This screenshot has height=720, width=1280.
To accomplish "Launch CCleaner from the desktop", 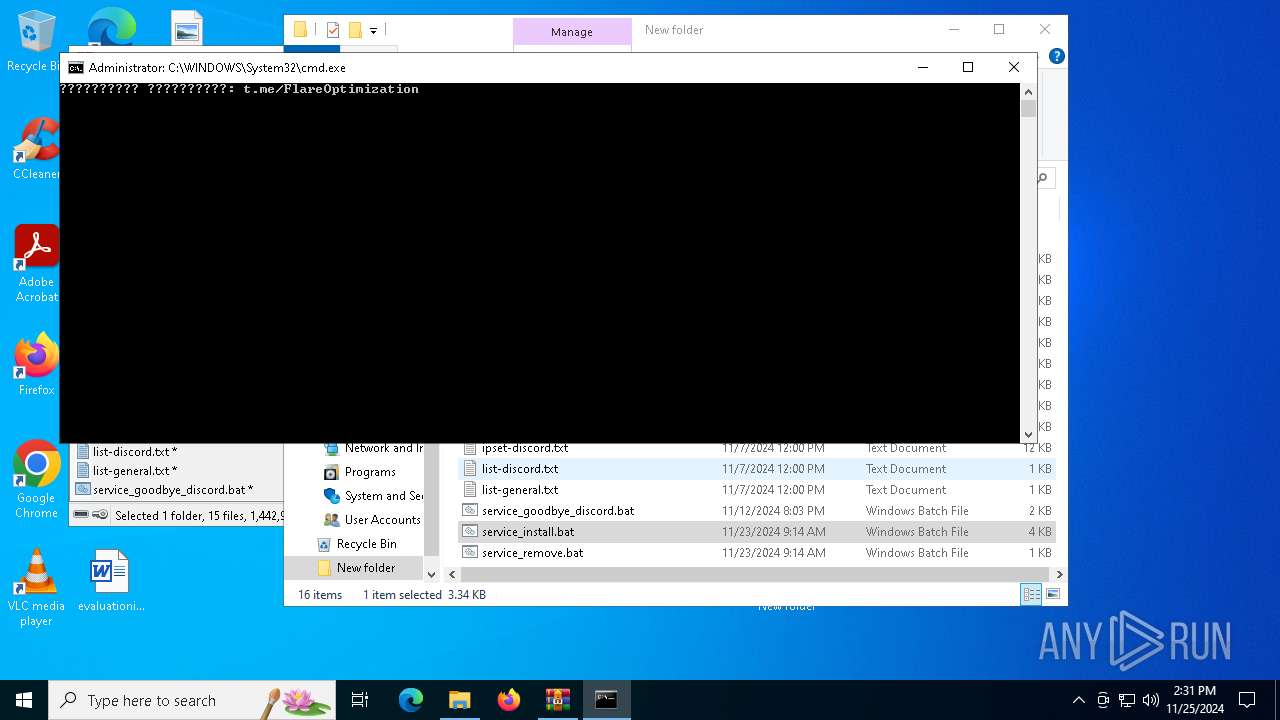I will click(36, 150).
